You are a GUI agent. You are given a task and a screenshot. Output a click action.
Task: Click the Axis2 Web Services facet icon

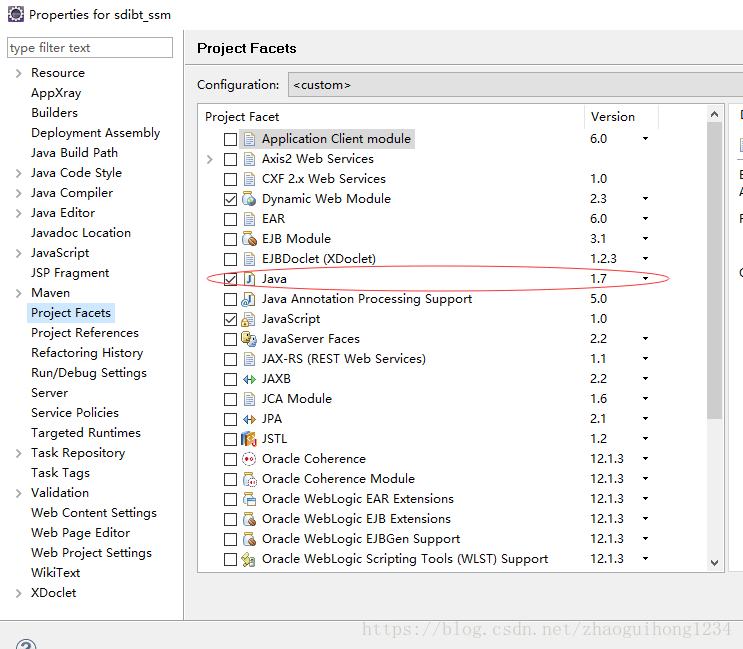(249, 159)
